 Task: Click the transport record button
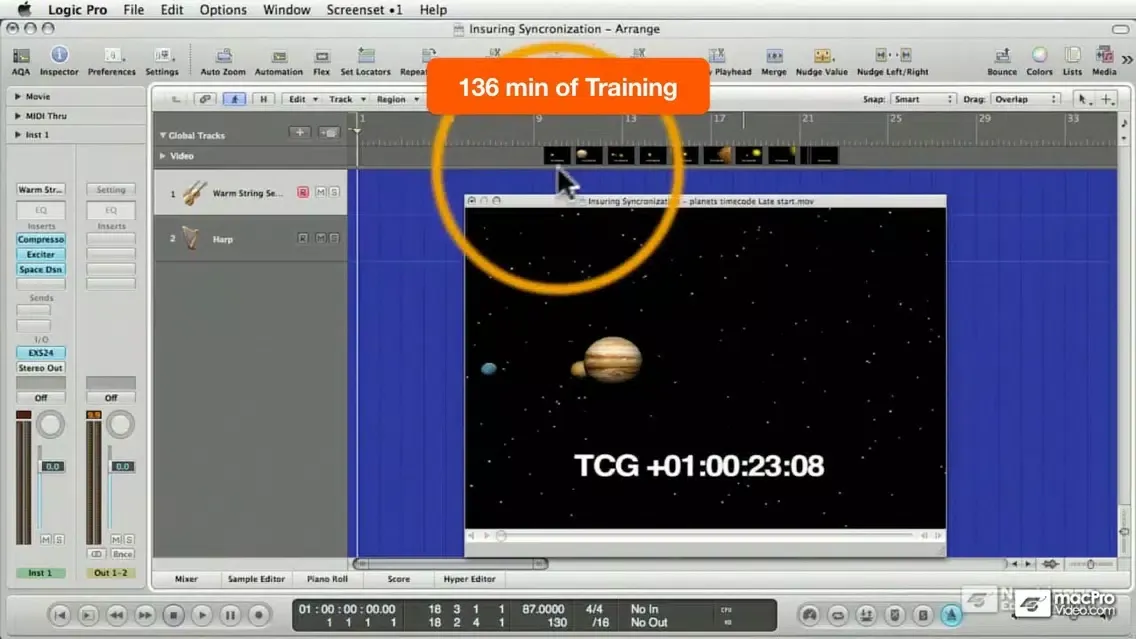point(259,615)
